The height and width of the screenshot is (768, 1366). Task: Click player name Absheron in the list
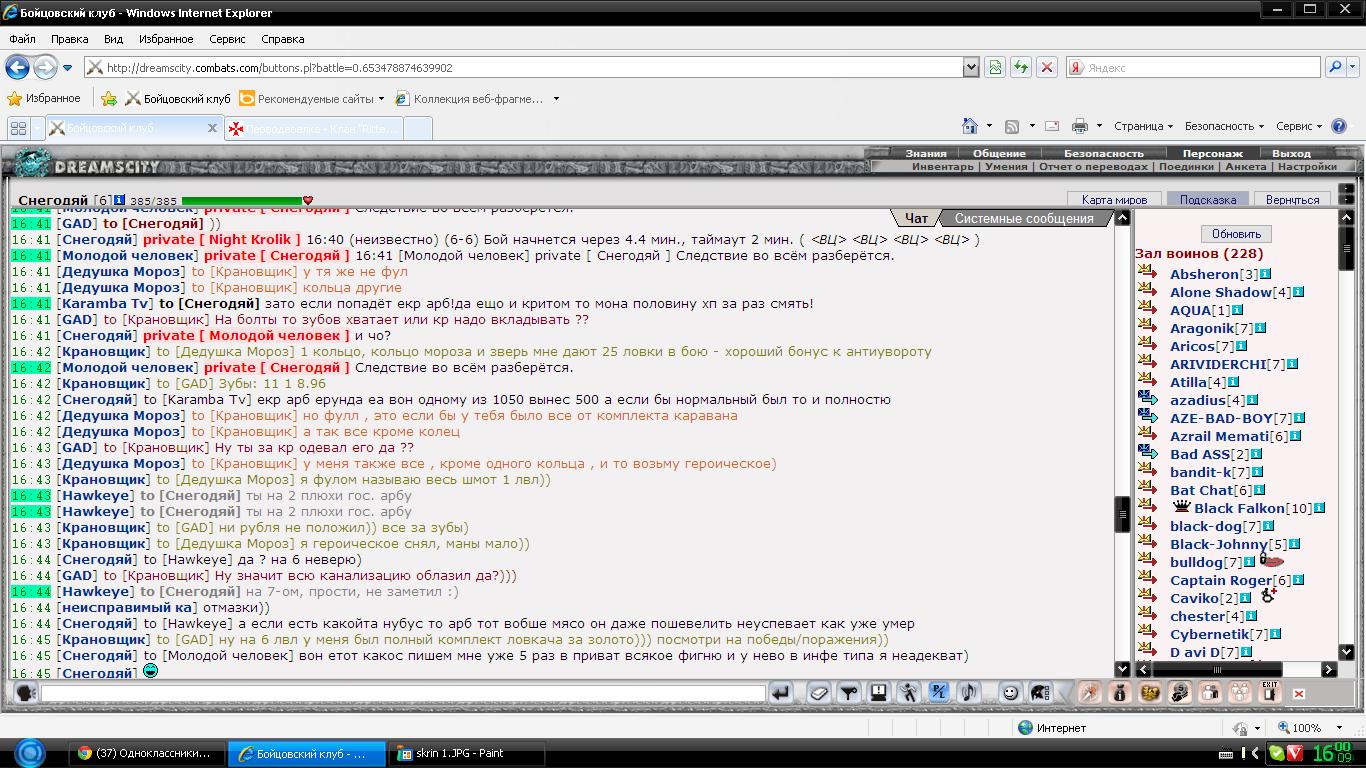pos(1204,274)
